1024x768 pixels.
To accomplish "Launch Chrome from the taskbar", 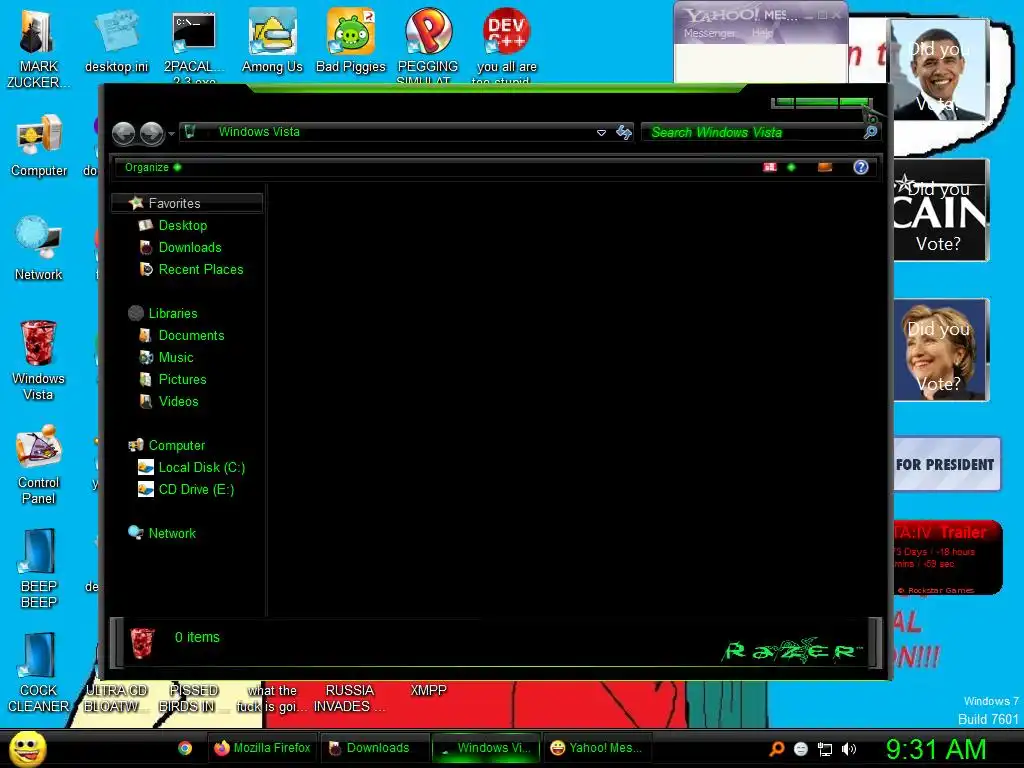I will [x=185, y=748].
